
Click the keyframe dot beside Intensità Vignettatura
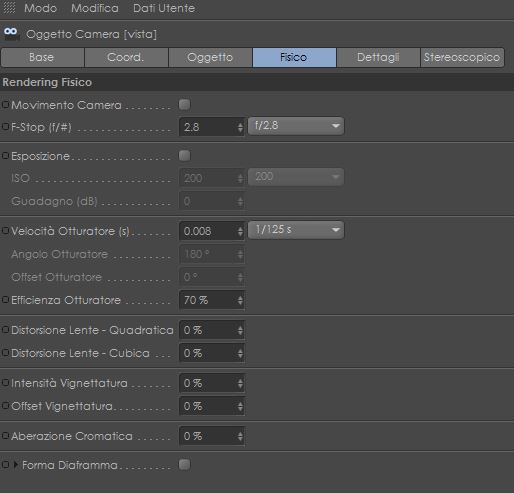5,383
